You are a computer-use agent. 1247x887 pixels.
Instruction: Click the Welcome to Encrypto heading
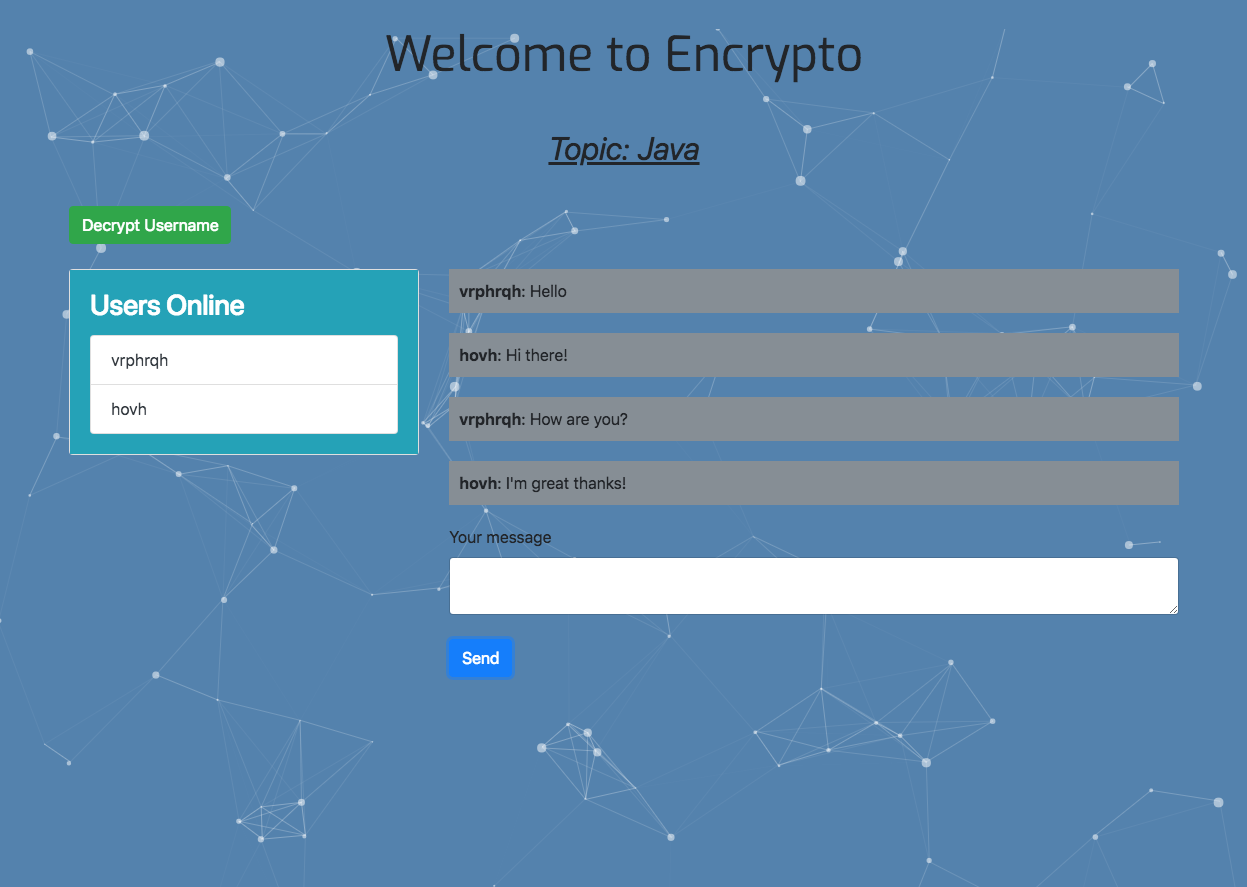pyautogui.click(x=623, y=55)
